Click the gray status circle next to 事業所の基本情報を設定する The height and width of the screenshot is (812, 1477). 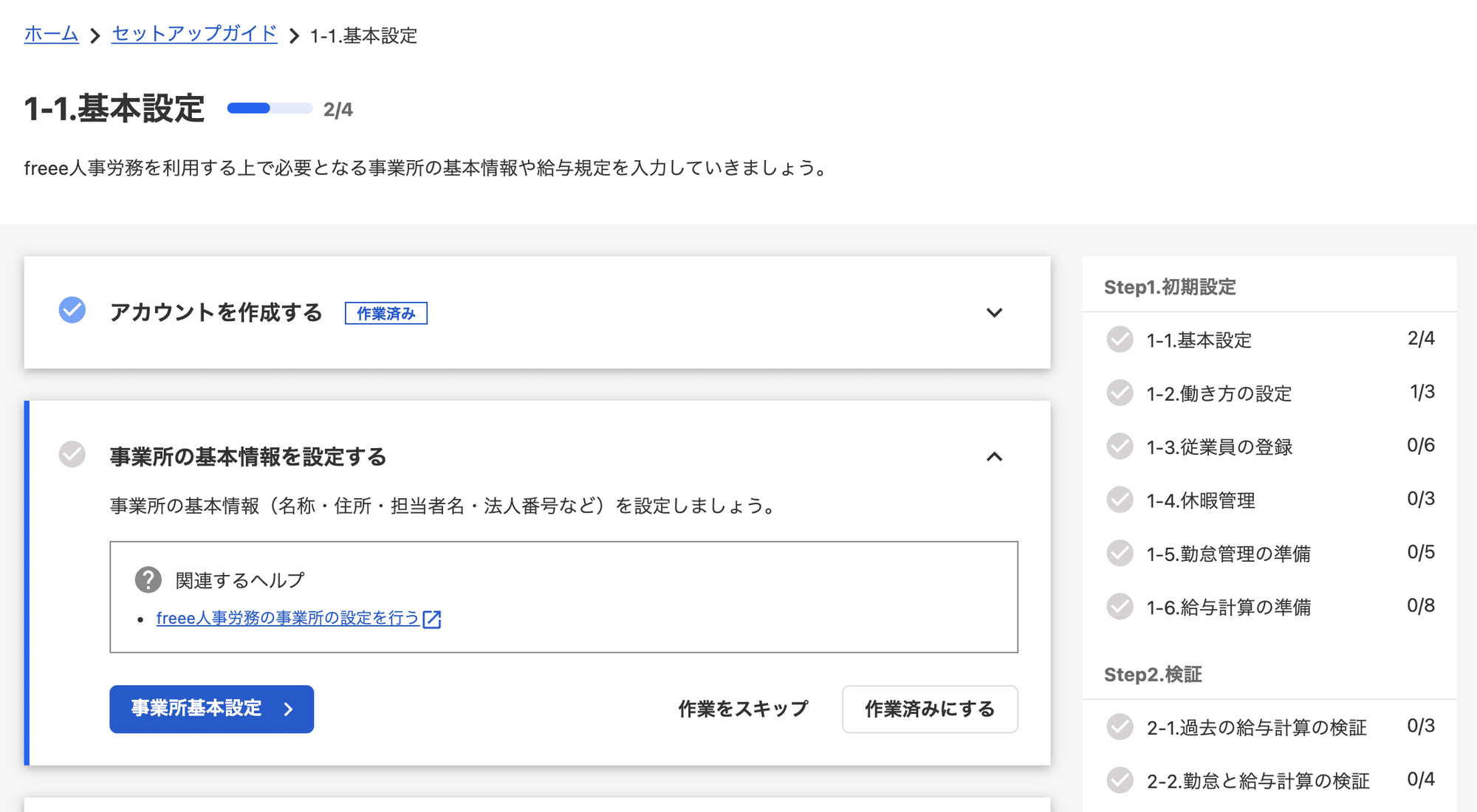coord(72,456)
